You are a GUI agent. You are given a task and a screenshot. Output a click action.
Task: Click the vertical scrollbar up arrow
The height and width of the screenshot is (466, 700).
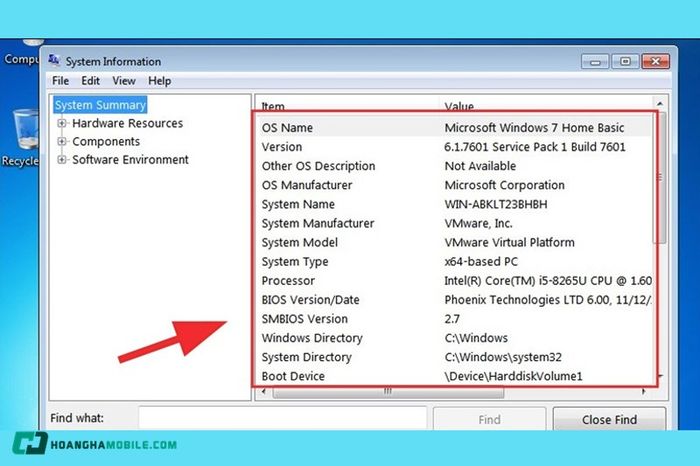(x=660, y=104)
